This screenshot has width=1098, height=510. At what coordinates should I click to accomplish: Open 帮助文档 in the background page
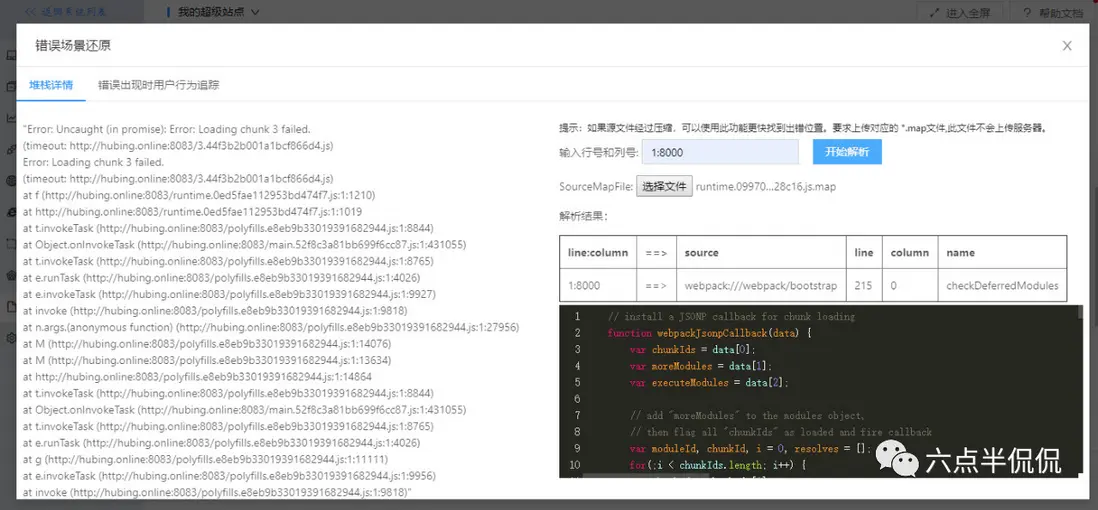click(x=1052, y=13)
